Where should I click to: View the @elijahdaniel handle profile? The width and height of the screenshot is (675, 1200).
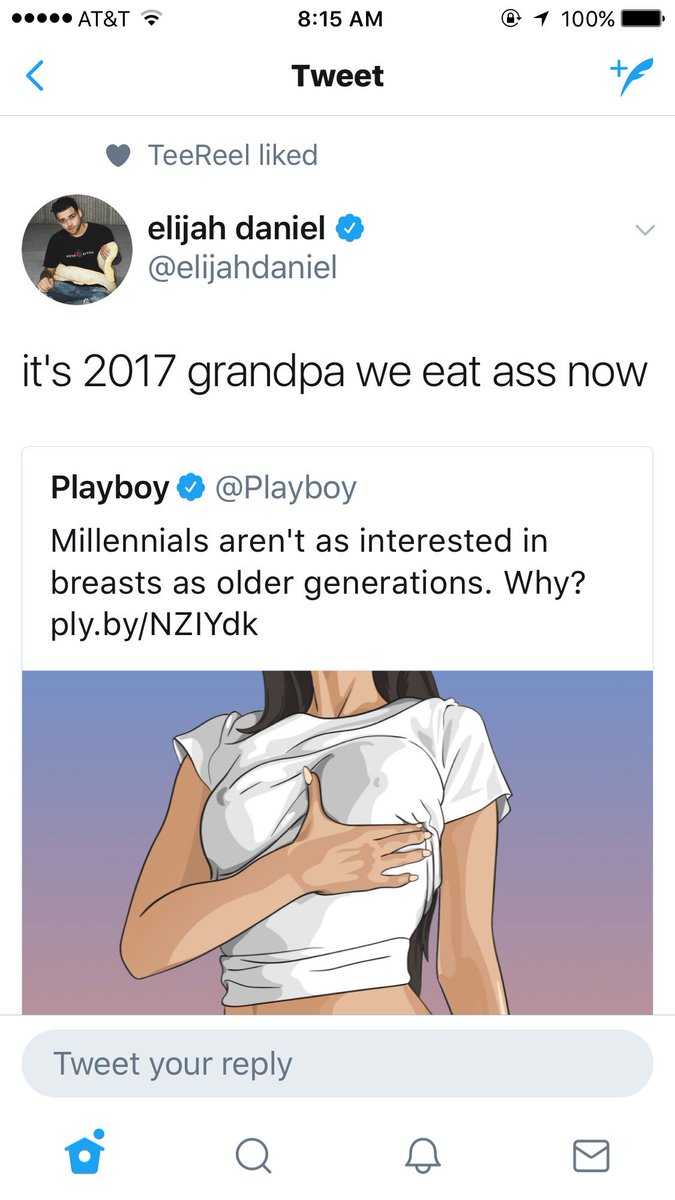243,267
